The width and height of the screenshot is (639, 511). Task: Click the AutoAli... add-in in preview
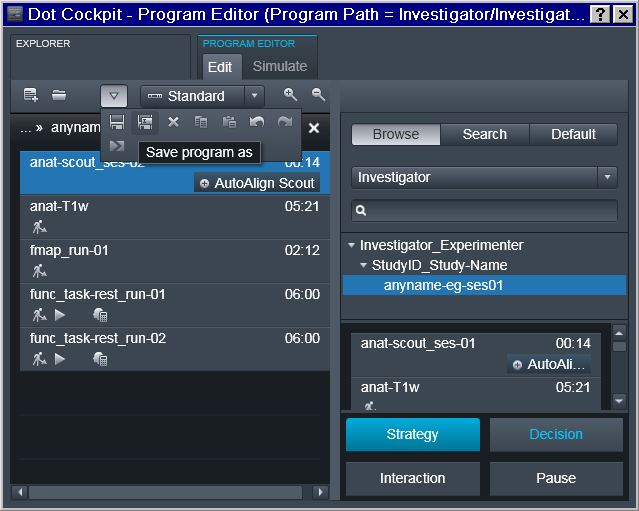pyautogui.click(x=549, y=364)
